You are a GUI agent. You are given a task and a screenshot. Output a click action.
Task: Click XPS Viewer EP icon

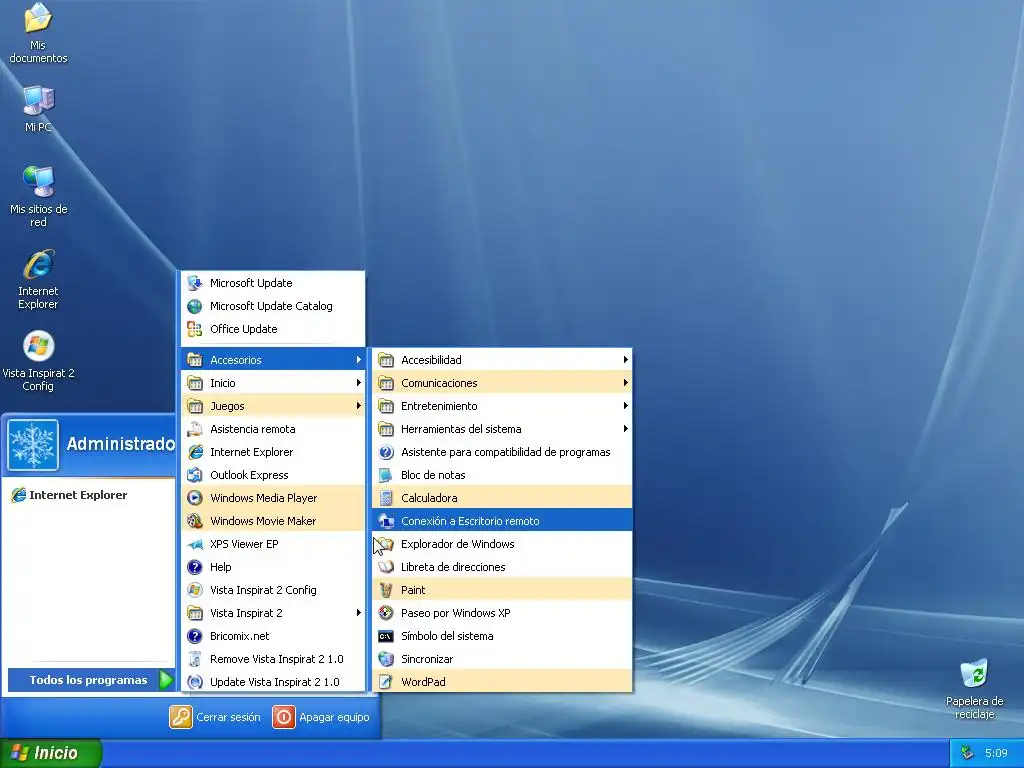click(195, 544)
